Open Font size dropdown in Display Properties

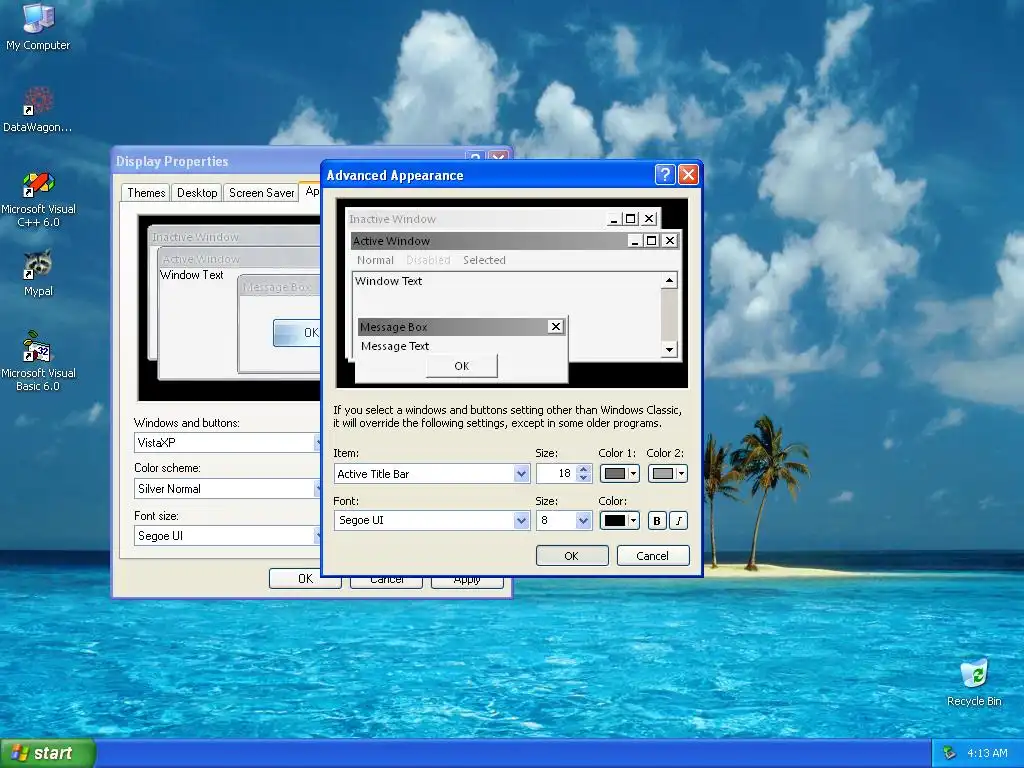click(227, 536)
